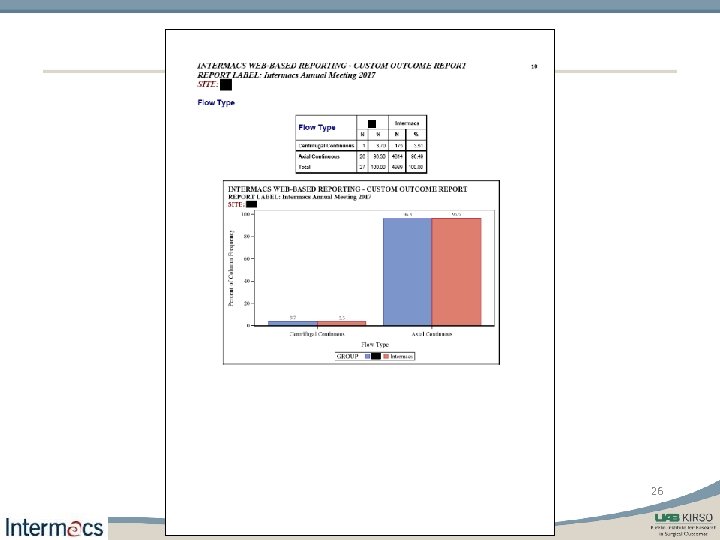Click the 100 tick label on the y-axis

246,214
